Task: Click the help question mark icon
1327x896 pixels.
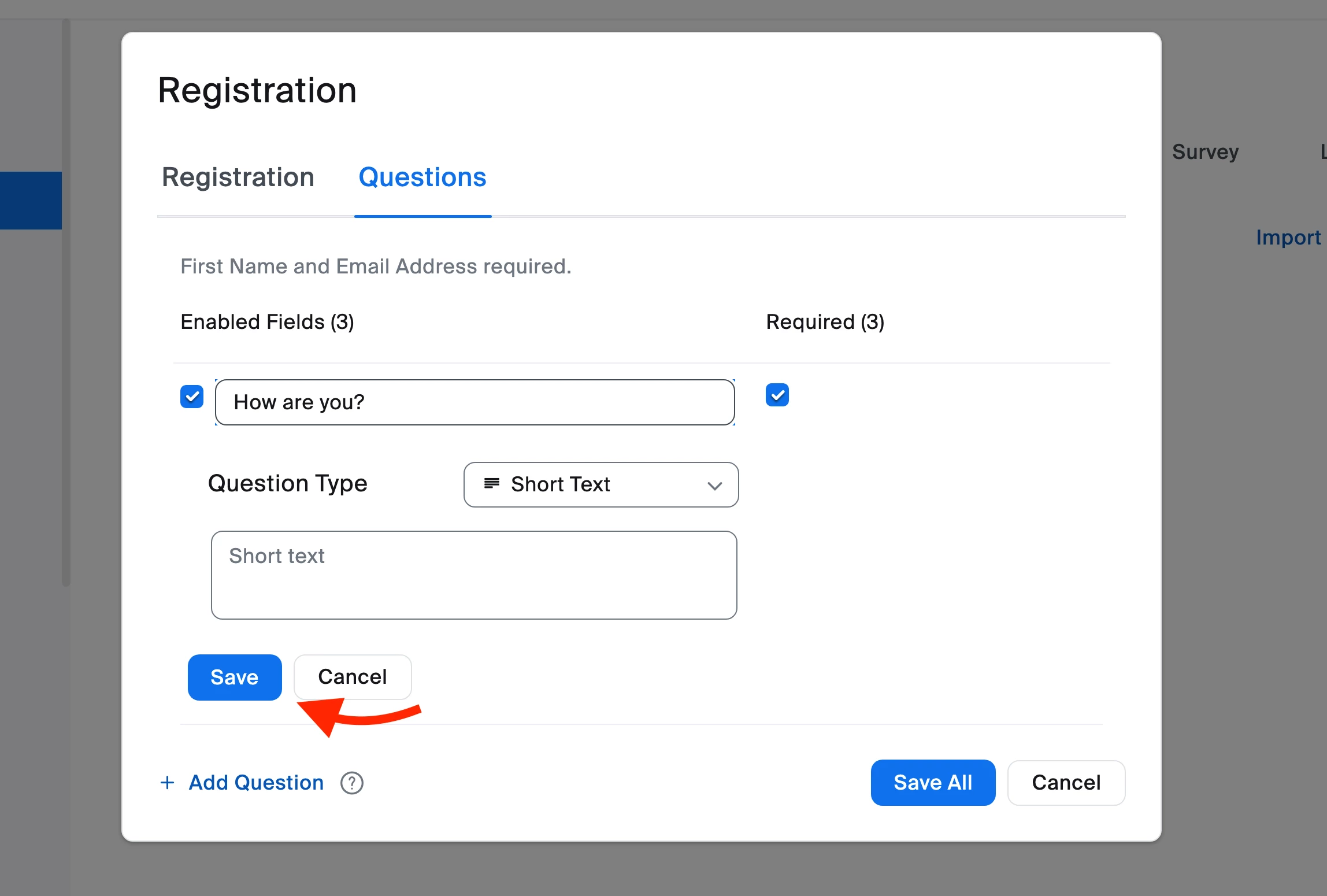Action: [351, 783]
